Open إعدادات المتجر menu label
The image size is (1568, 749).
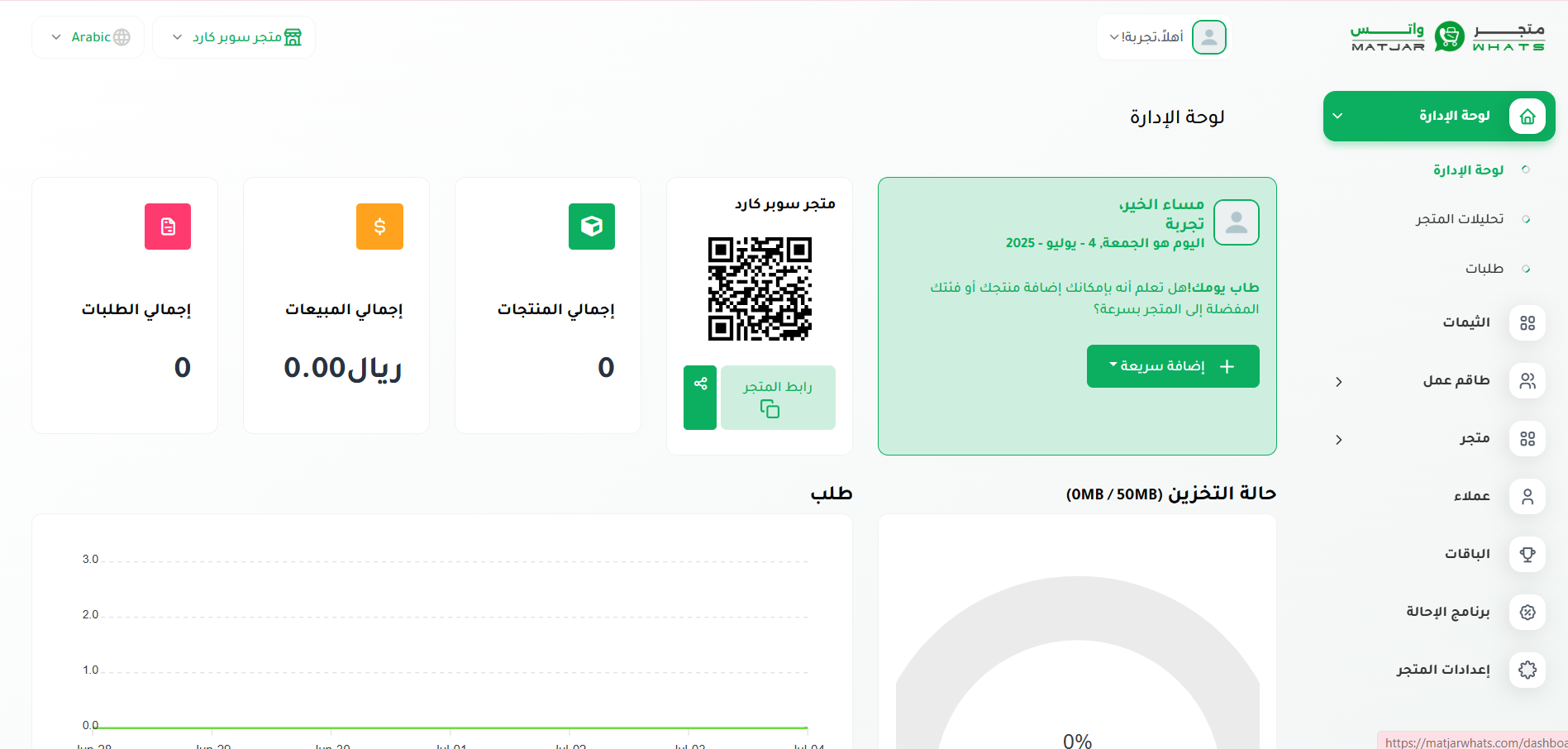1443,670
